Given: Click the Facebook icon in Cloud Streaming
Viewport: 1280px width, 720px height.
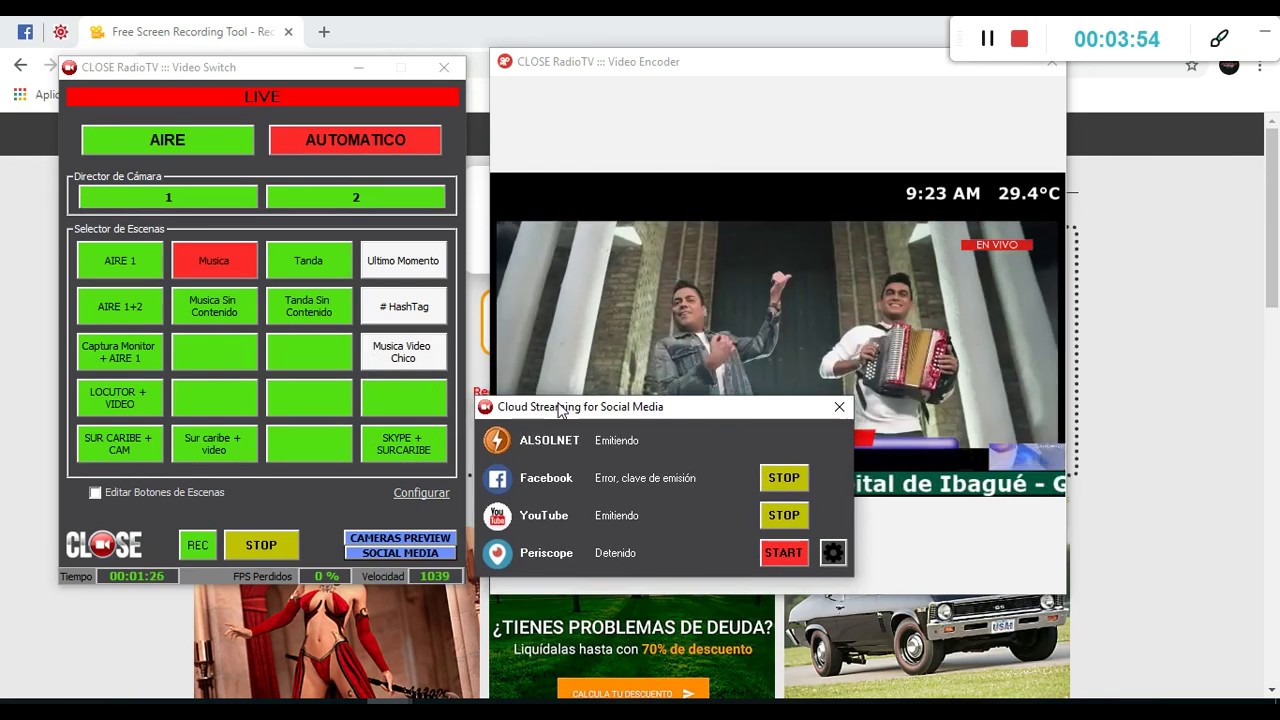Looking at the screenshot, I should (497, 478).
